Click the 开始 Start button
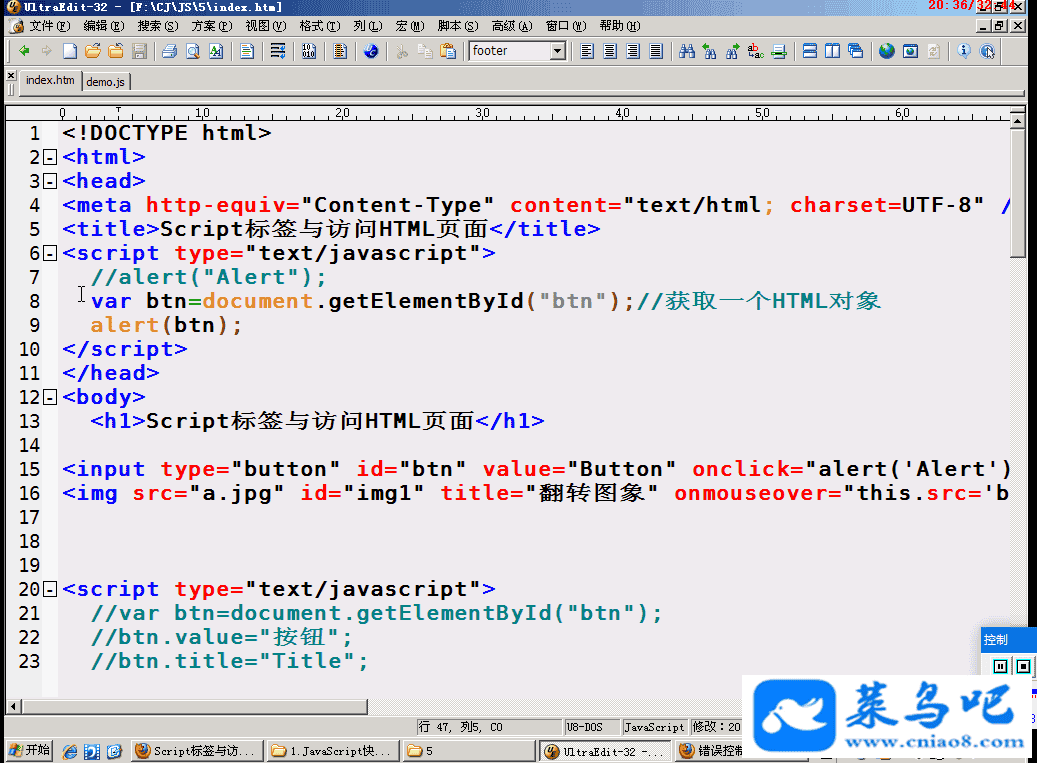This screenshot has height=763, width=1037. point(29,750)
